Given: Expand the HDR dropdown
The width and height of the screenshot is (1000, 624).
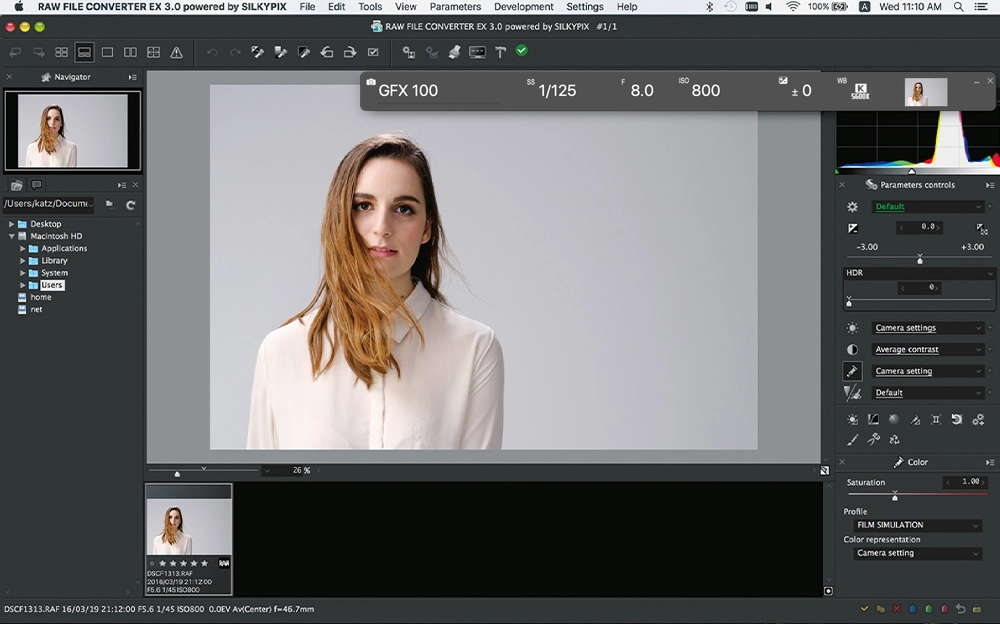Looking at the screenshot, I should pyautogui.click(x=918, y=273).
